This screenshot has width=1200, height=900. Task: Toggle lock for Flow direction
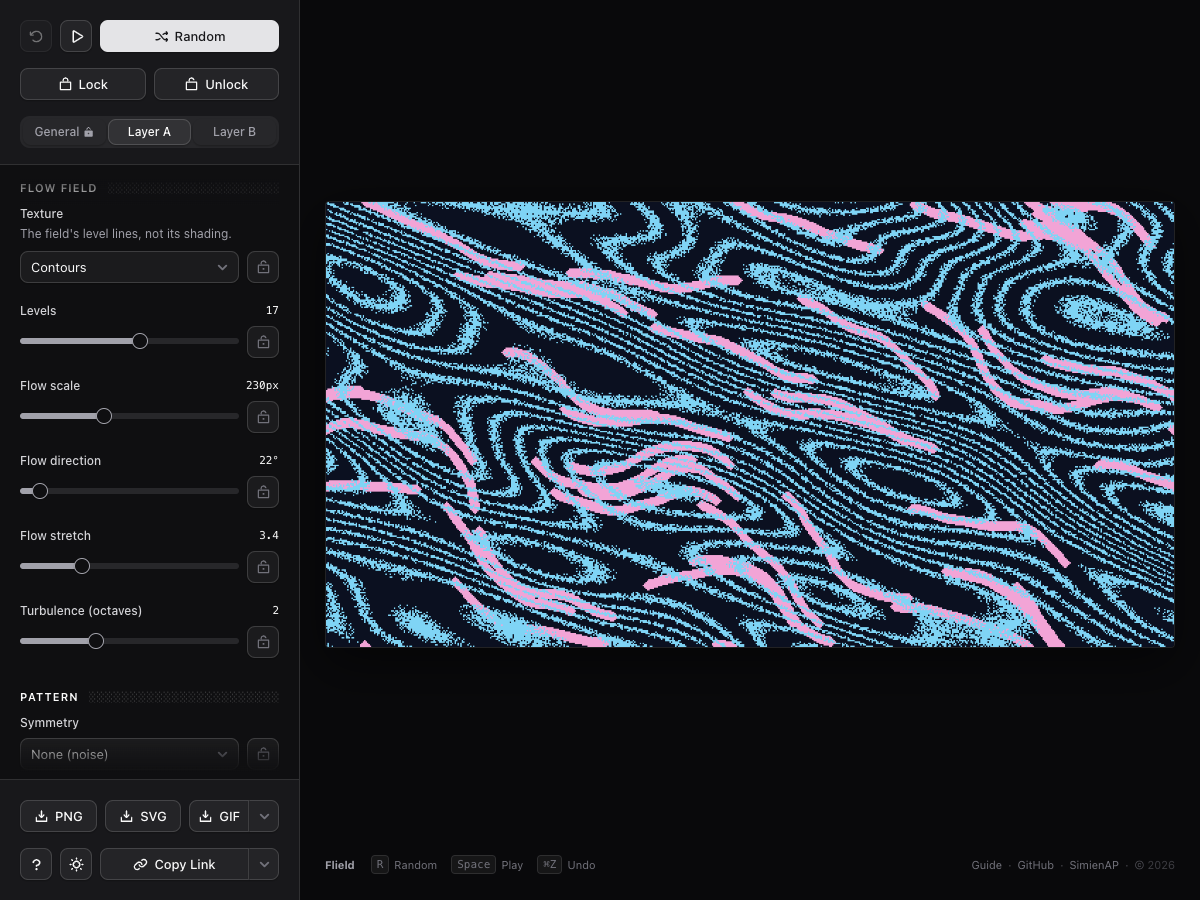(263, 492)
